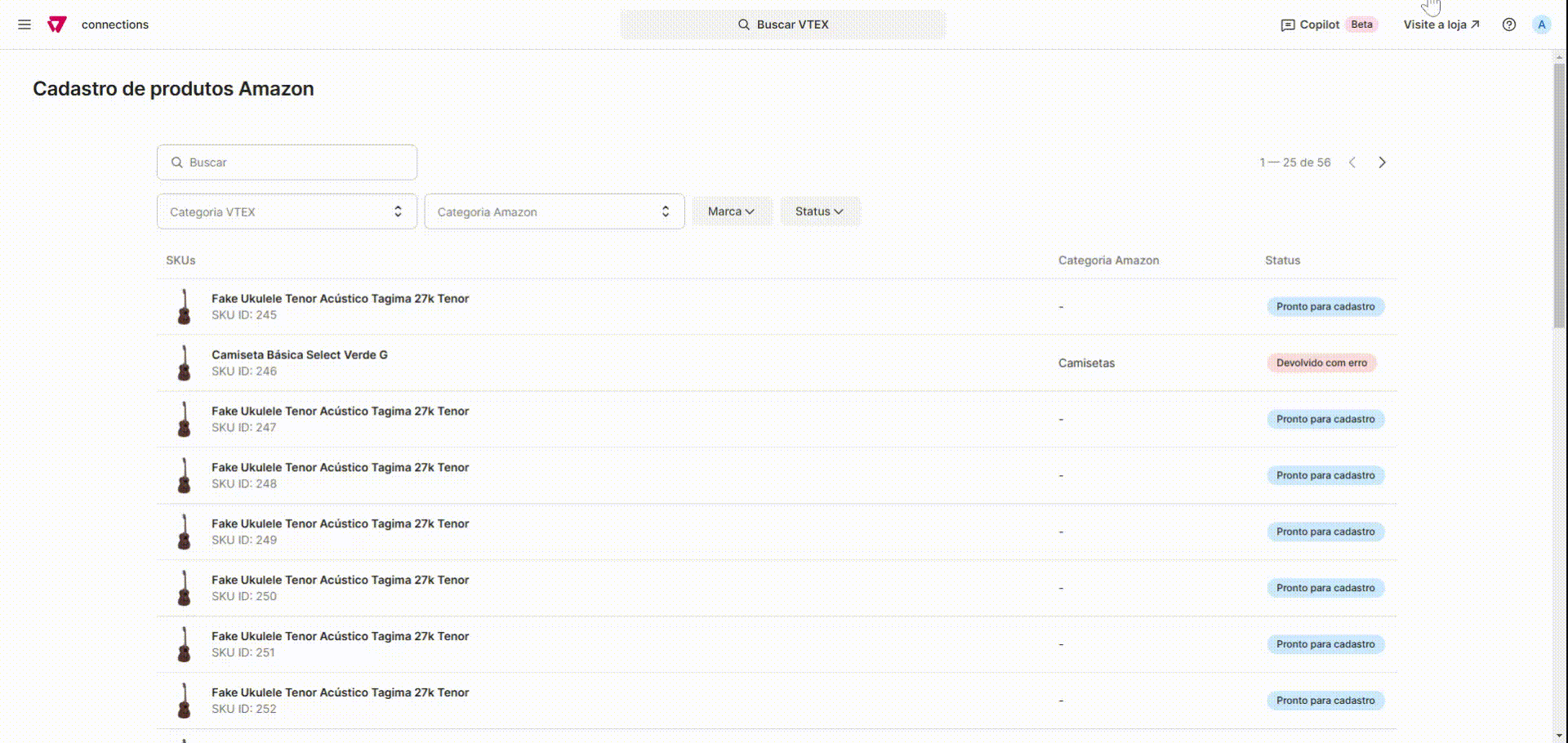Expand the Categoria Amazon dropdown
The width and height of the screenshot is (1568, 743).
[x=554, y=211]
